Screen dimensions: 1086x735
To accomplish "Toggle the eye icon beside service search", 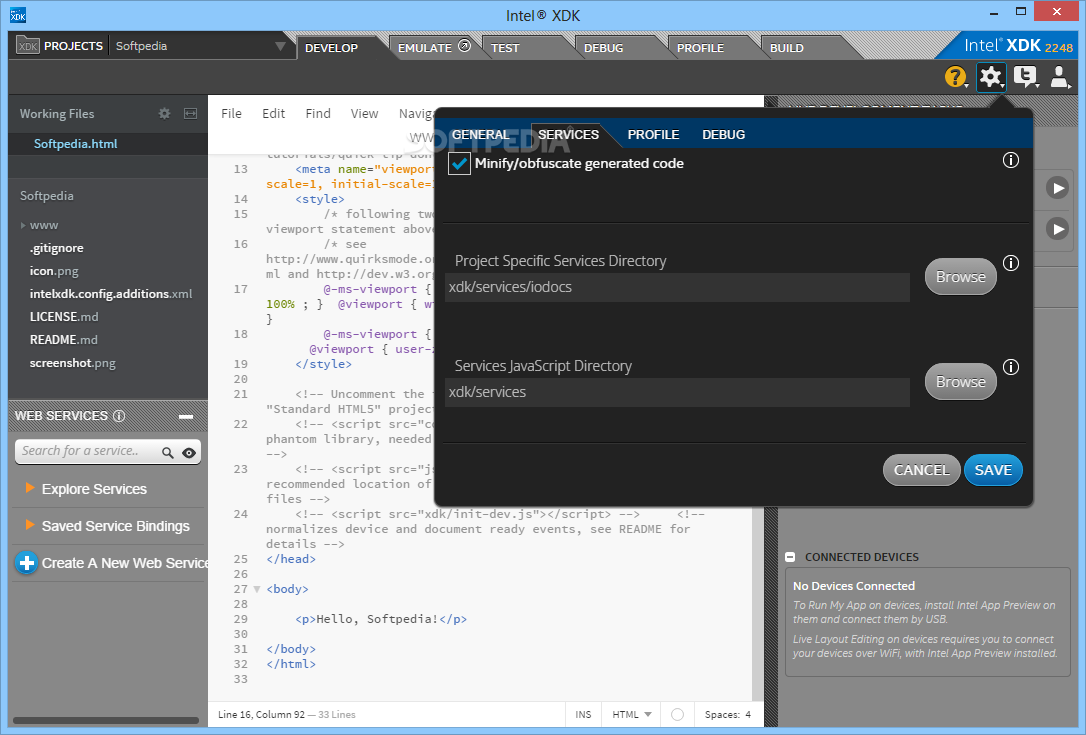I will [189, 452].
